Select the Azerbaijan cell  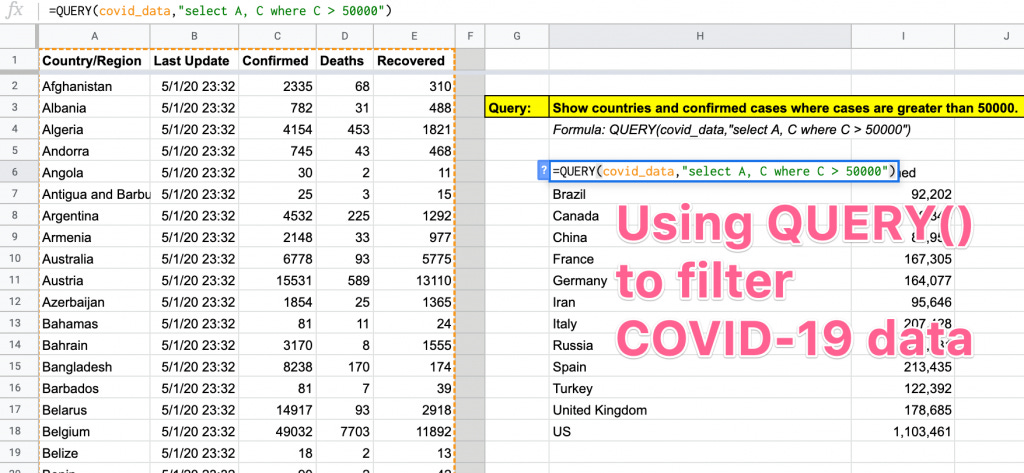pyautogui.click(x=95, y=302)
